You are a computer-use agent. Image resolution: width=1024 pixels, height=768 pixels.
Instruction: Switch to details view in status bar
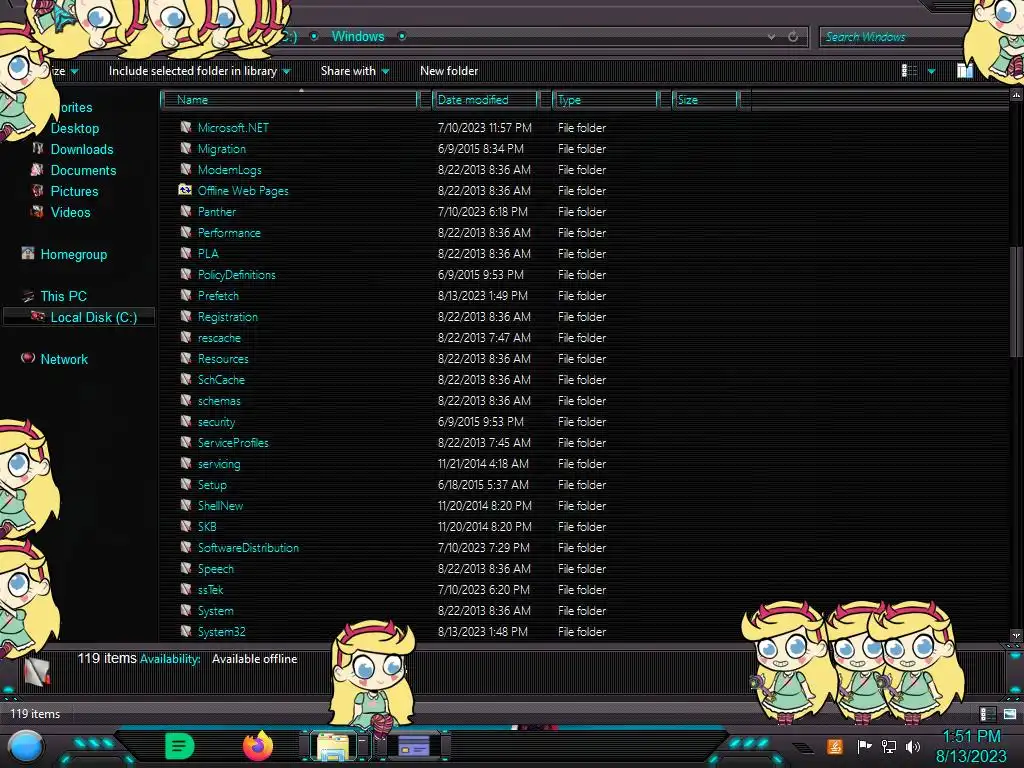(x=987, y=714)
